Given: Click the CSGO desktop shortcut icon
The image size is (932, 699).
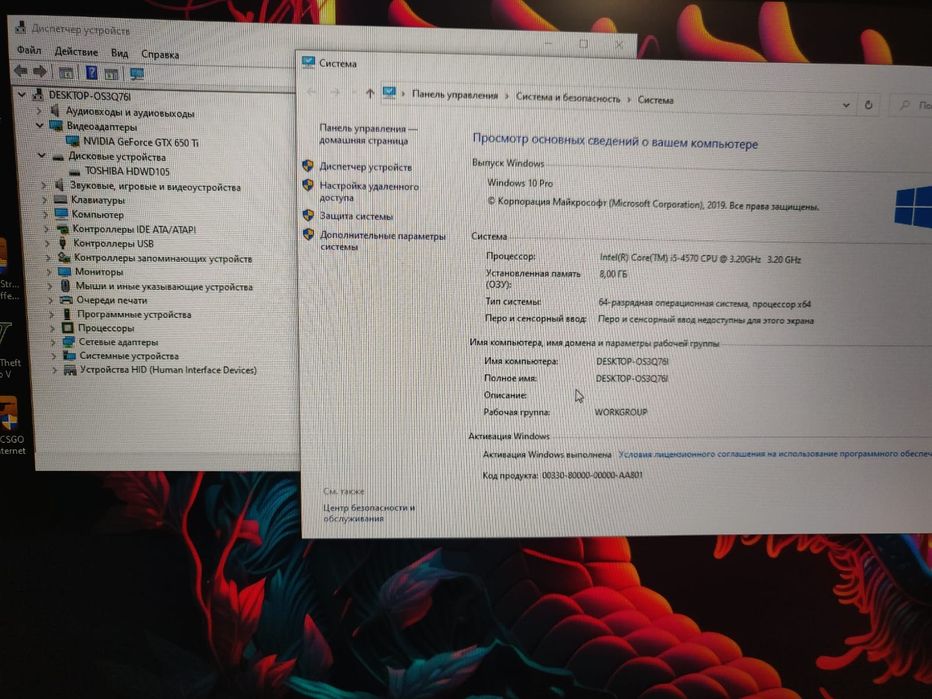Looking at the screenshot, I should pyautogui.click(x=10, y=414).
